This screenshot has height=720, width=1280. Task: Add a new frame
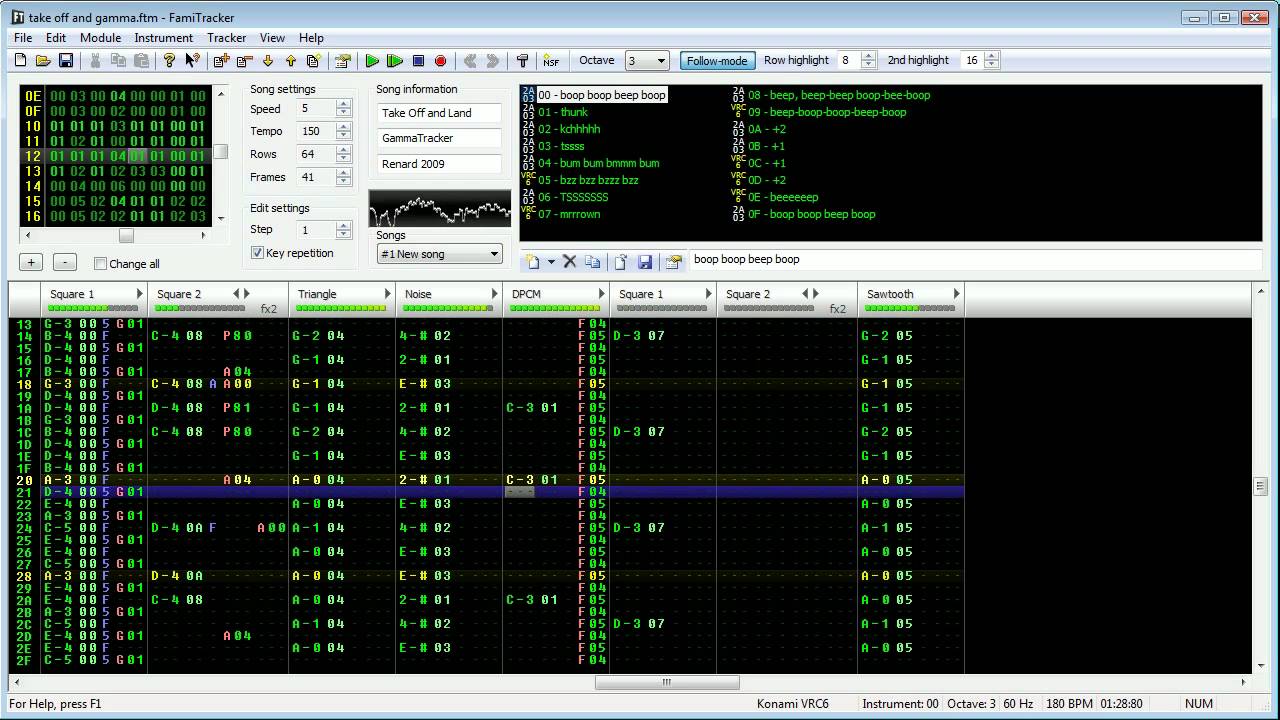click(x=222, y=61)
